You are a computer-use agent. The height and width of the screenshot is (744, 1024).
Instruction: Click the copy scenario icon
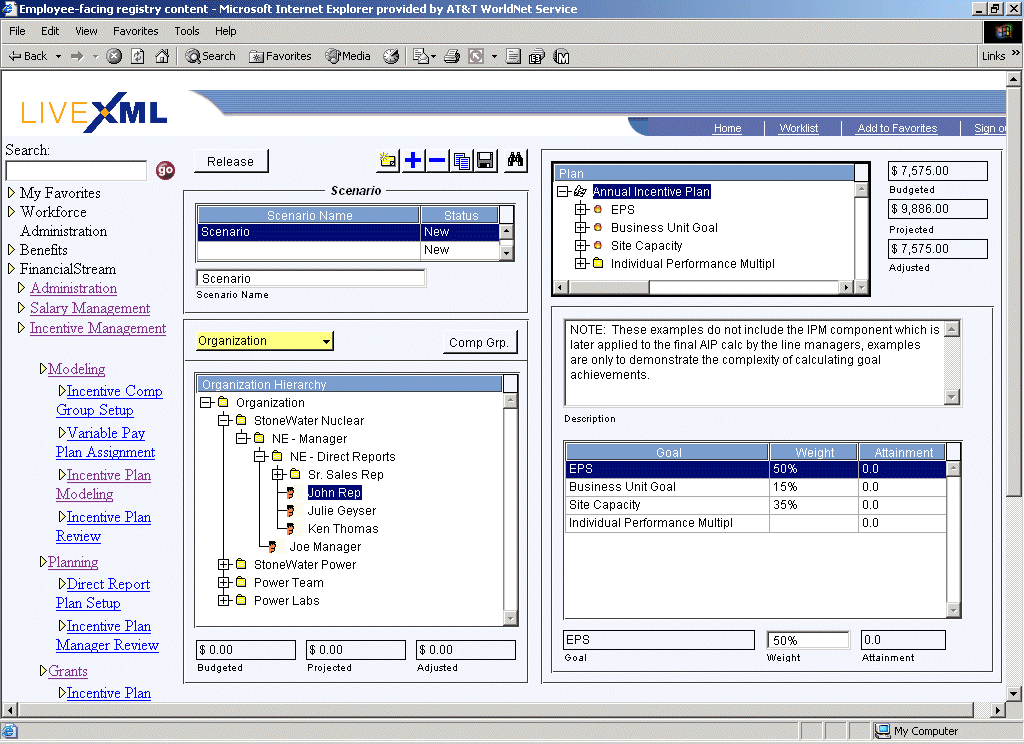click(462, 160)
